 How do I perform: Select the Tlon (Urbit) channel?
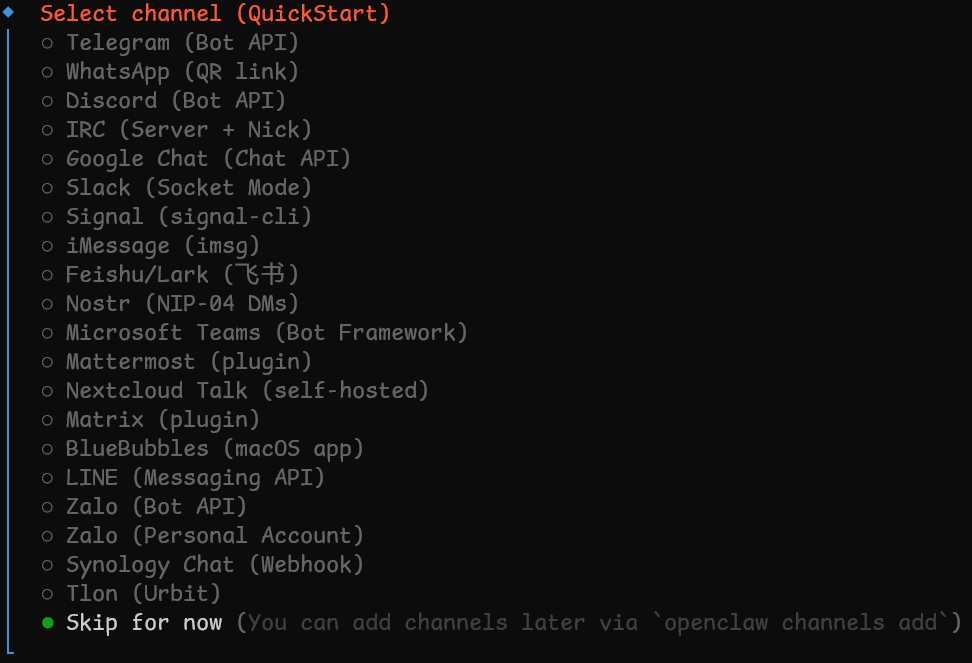pyautogui.click(x=142, y=594)
